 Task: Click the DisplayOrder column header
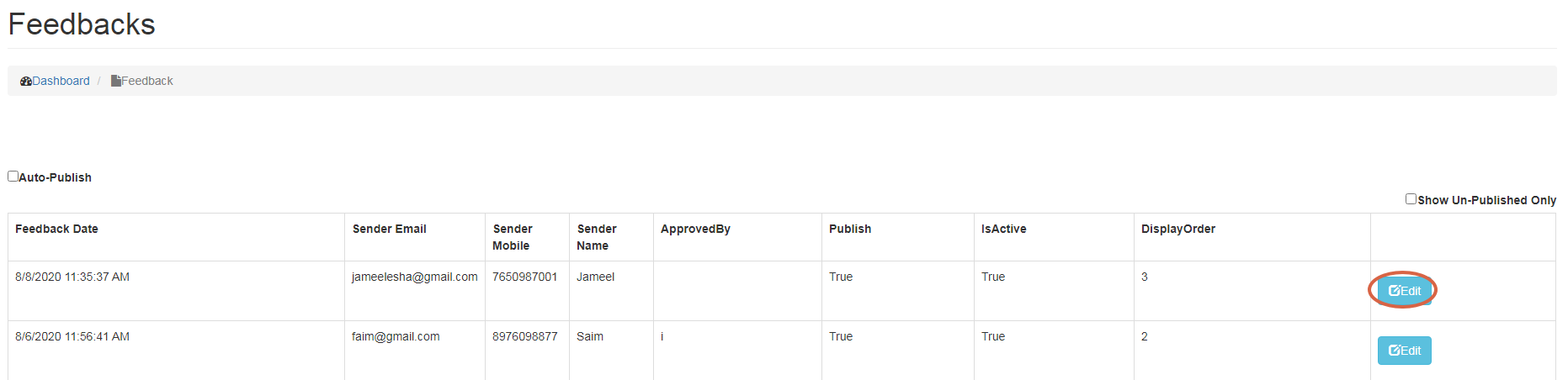(x=1177, y=230)
